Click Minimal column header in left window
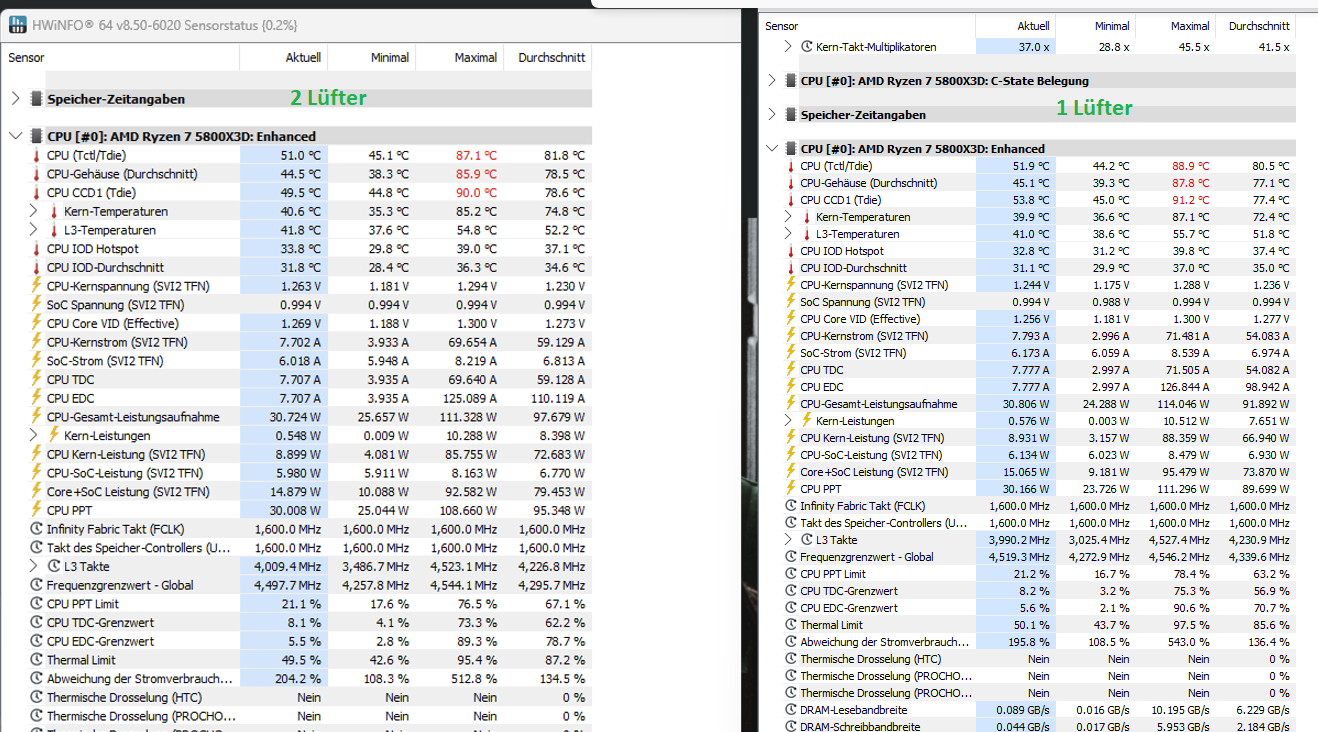 click(390, 58)
